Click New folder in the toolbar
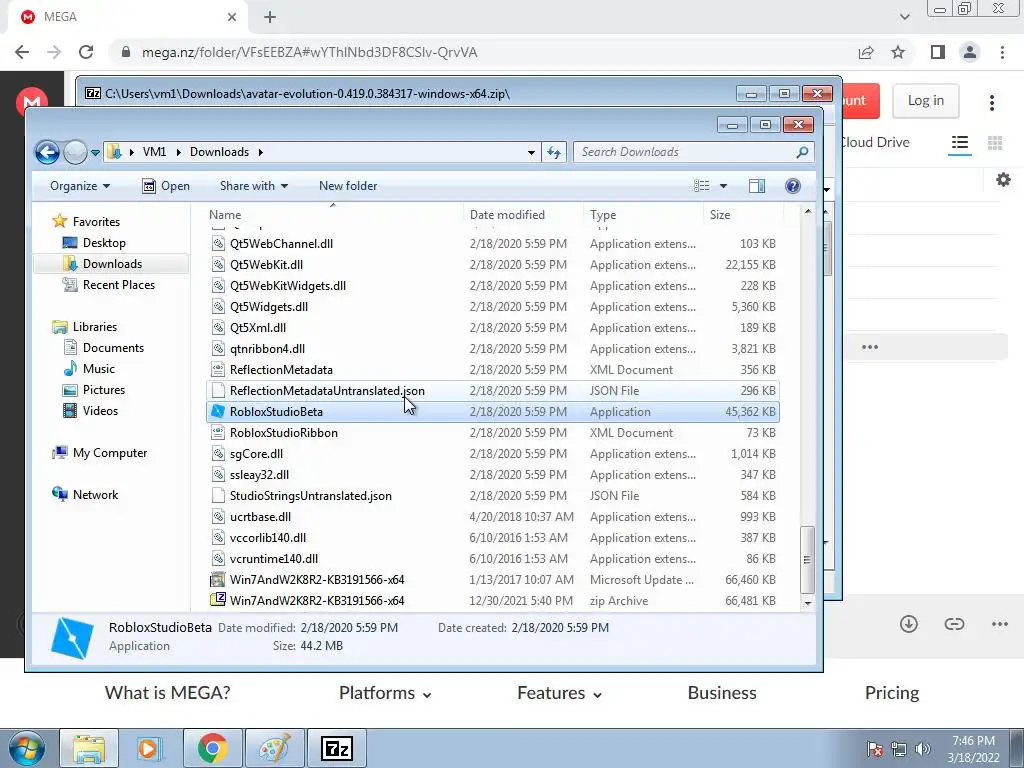Screen dimensions: 1024x768 click(x=348, y=186)
